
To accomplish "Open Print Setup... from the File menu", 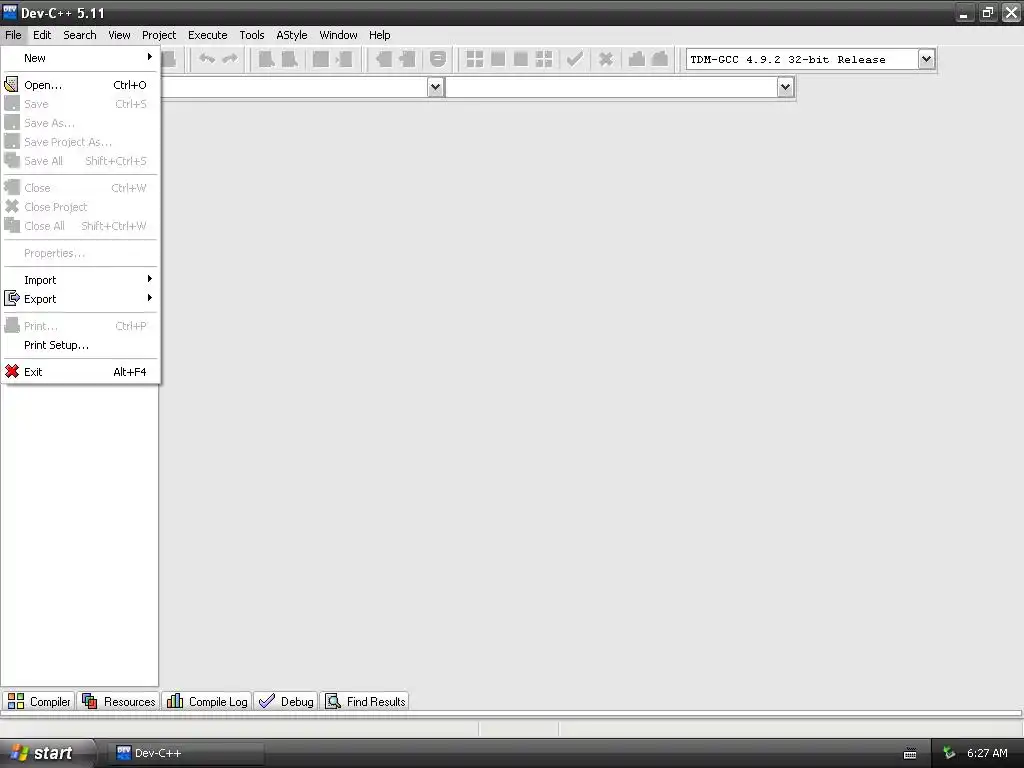I will (80, 345).
